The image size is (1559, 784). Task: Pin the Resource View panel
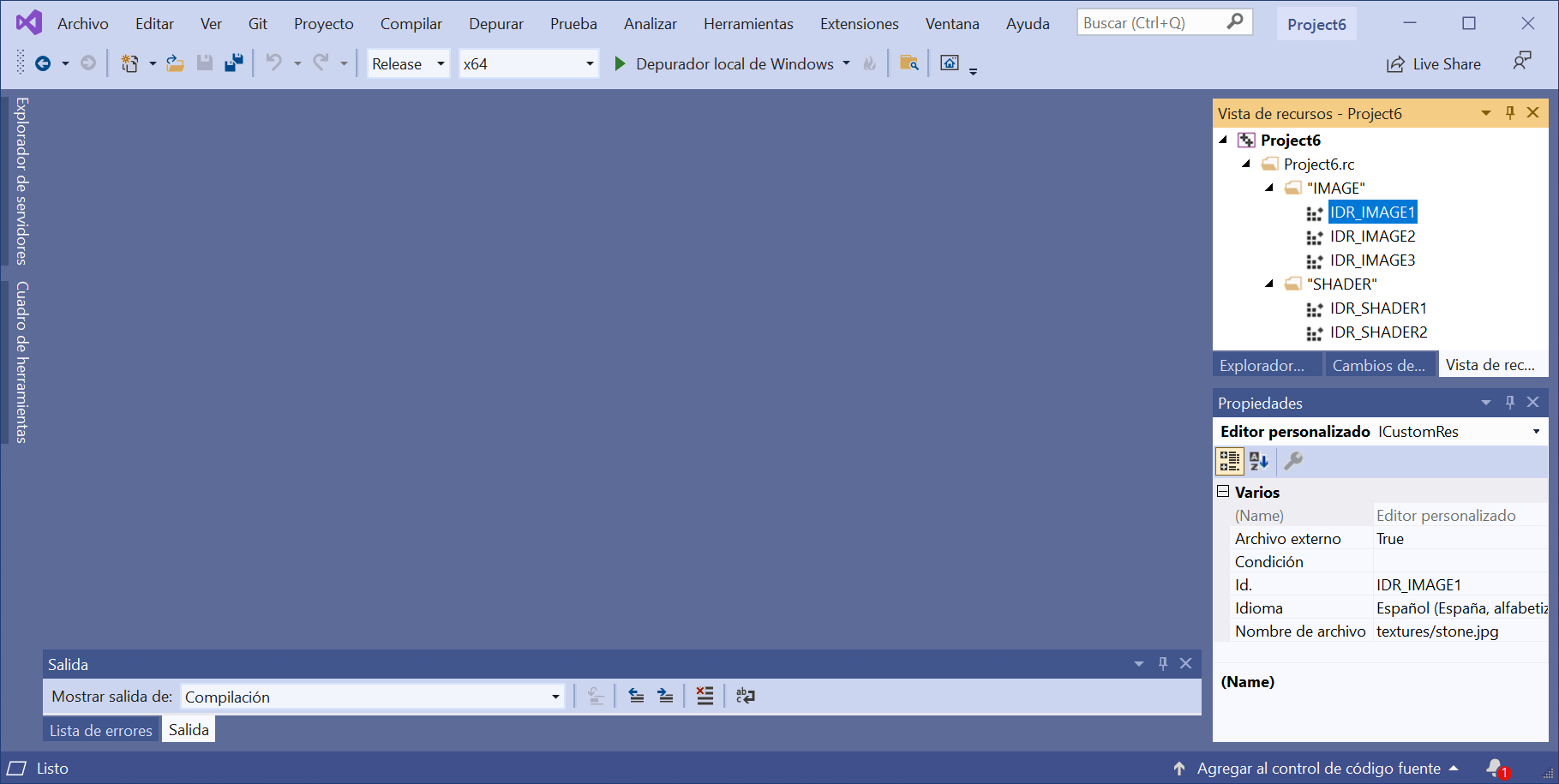1510,113
